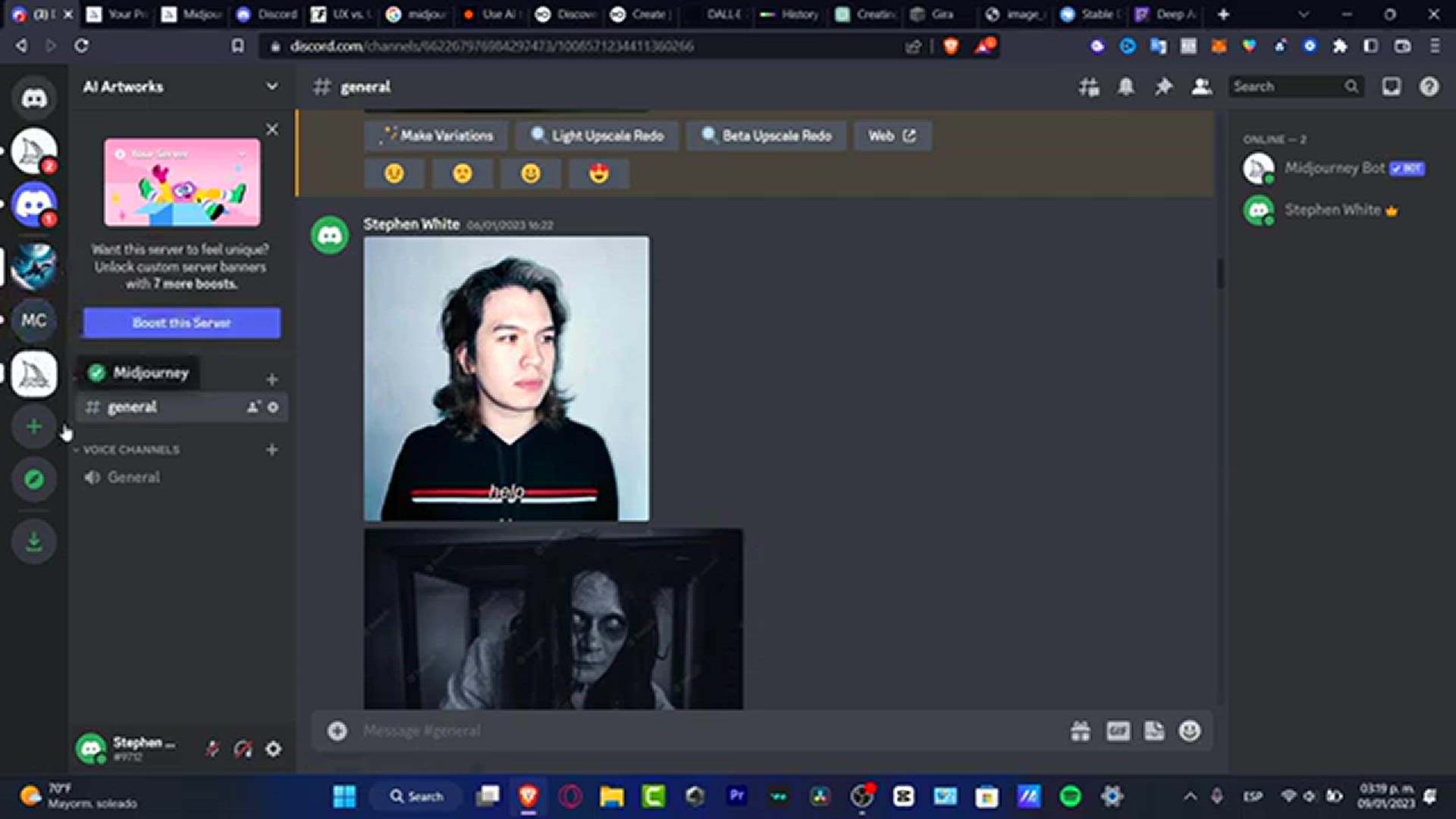The height and width of the screenshot is (819, 1456).
Task: Click Boost this Server button
Action: click(182, 323)
